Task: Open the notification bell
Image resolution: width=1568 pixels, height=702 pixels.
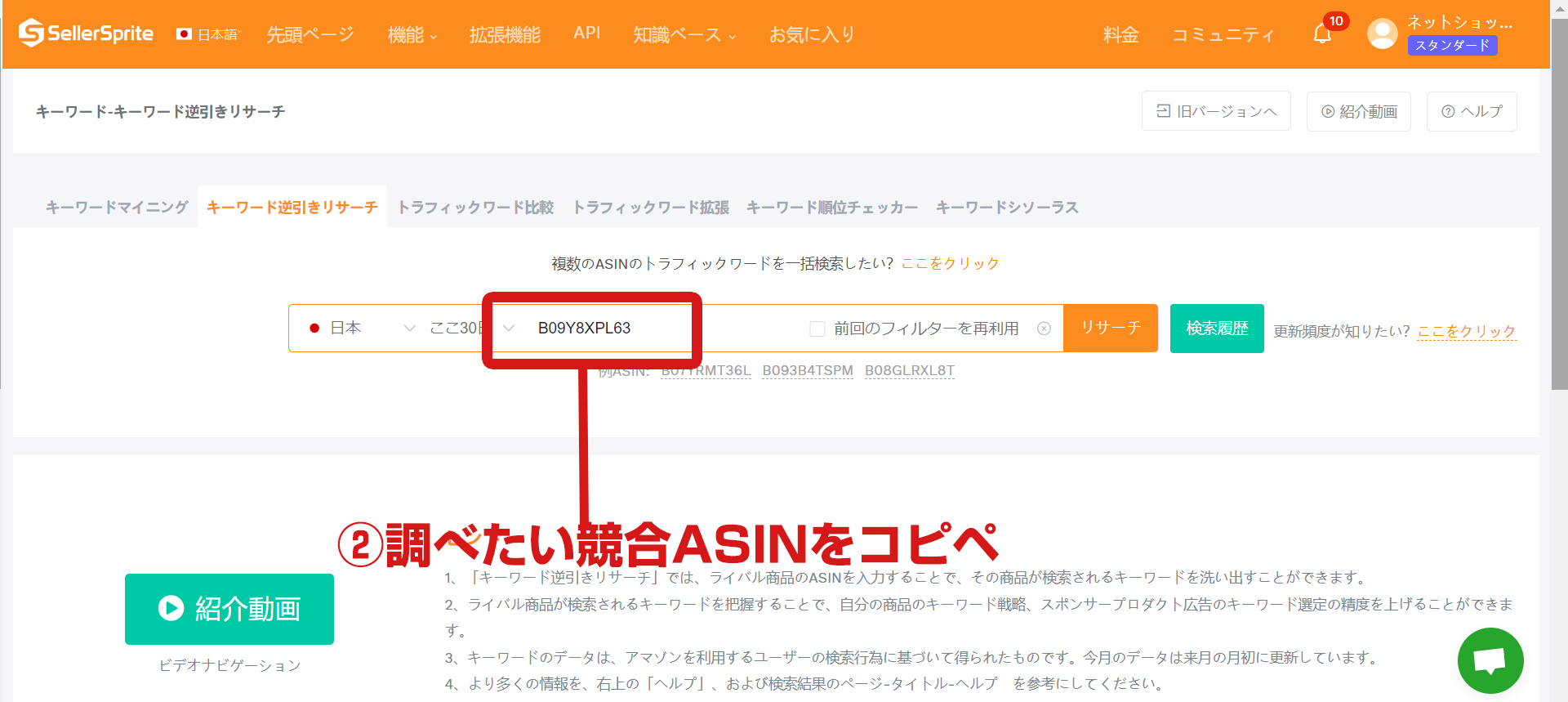Action: pos(1322,34)
